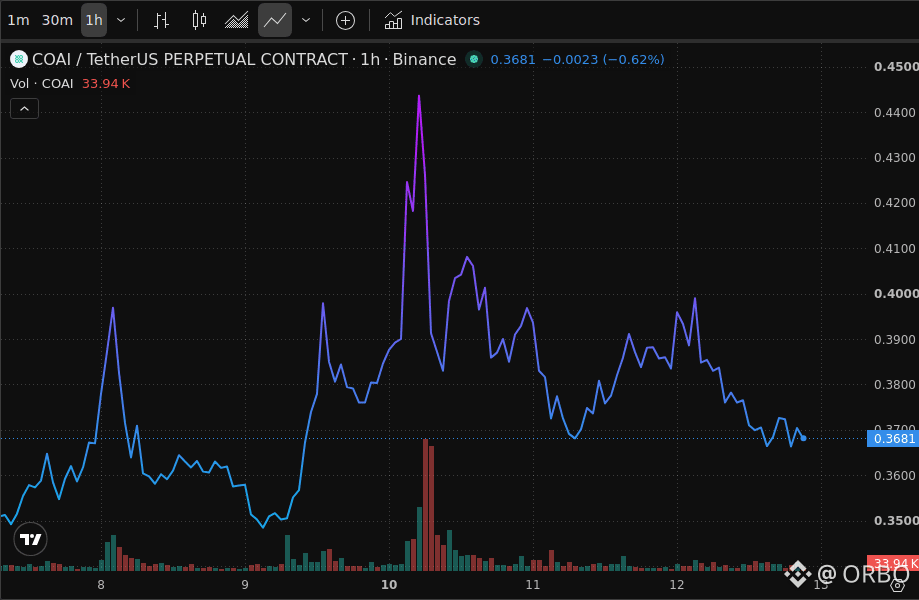
Task: Click the blue 0.3681 last price in header
Action: click(x=513, y=59)
